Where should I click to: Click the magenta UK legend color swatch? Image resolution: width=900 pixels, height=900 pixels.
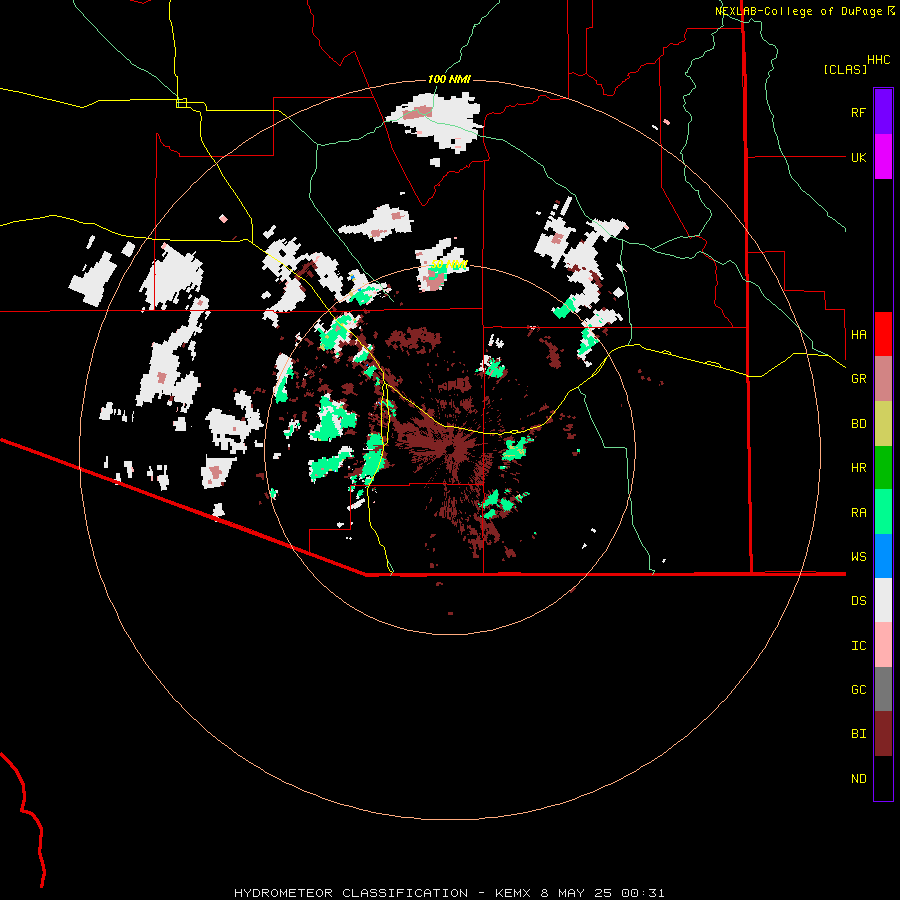coord(883,157)
